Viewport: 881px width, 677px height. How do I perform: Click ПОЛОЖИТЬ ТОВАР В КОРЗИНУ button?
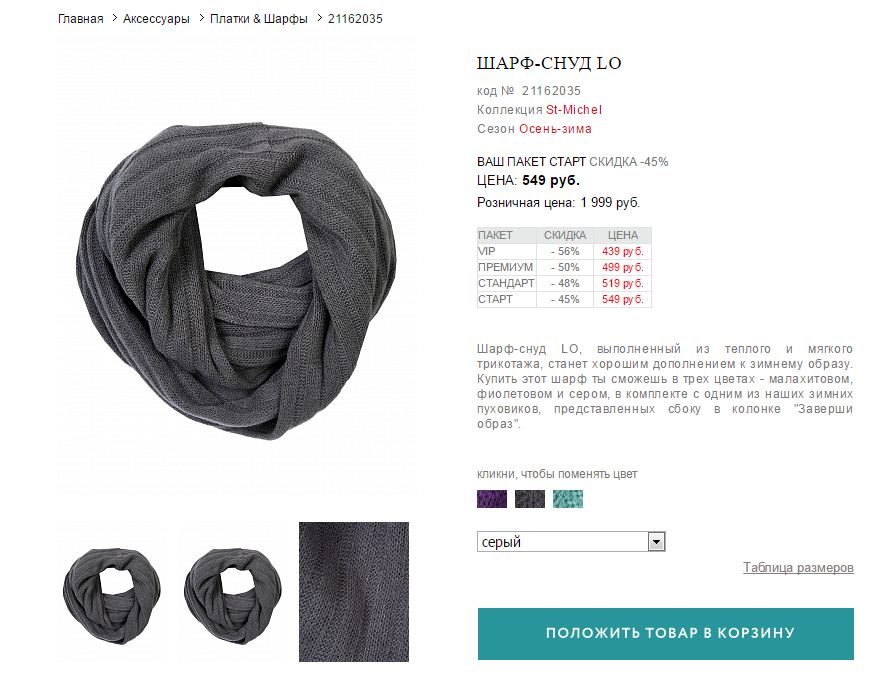coord(666,634)
